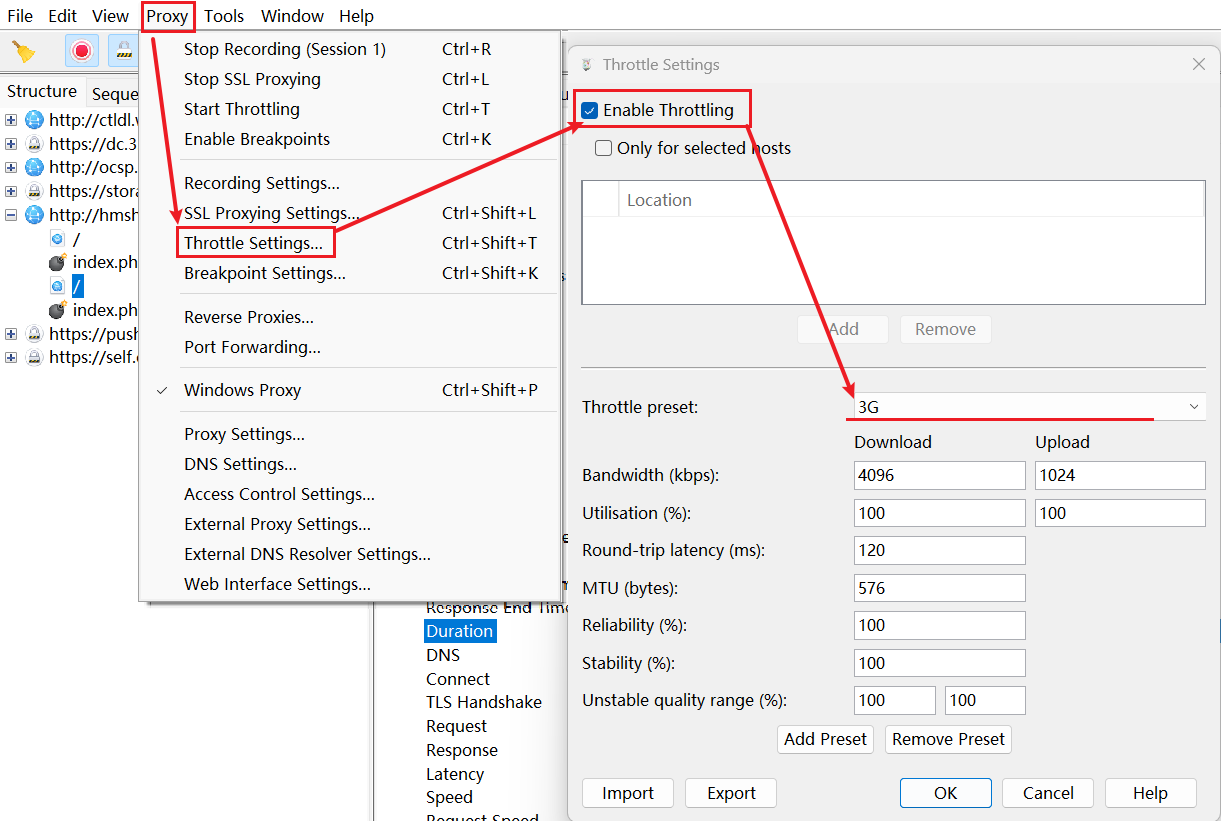The height and width of the screenshot is (821, 1221).
Task: Click the Stability (%) input field
Action: pyautogui.click(x=940, y=663)
